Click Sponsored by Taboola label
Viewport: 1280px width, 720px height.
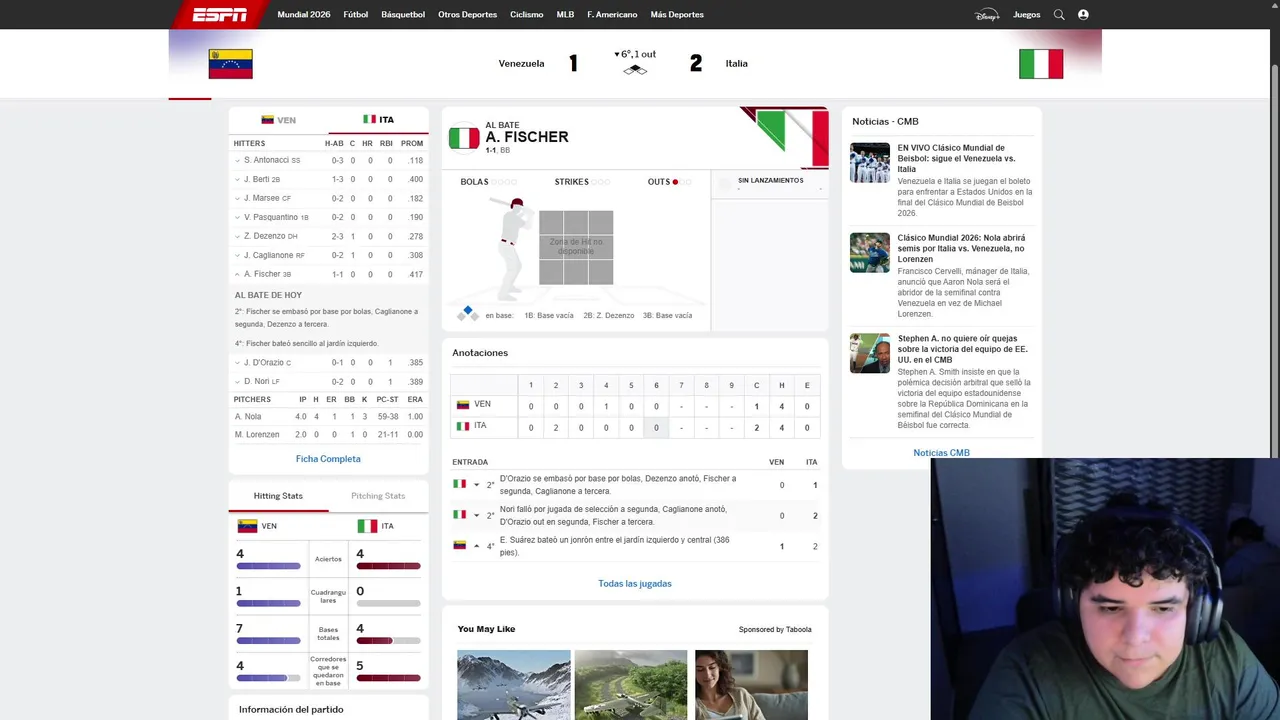click(x=775, y=630)
